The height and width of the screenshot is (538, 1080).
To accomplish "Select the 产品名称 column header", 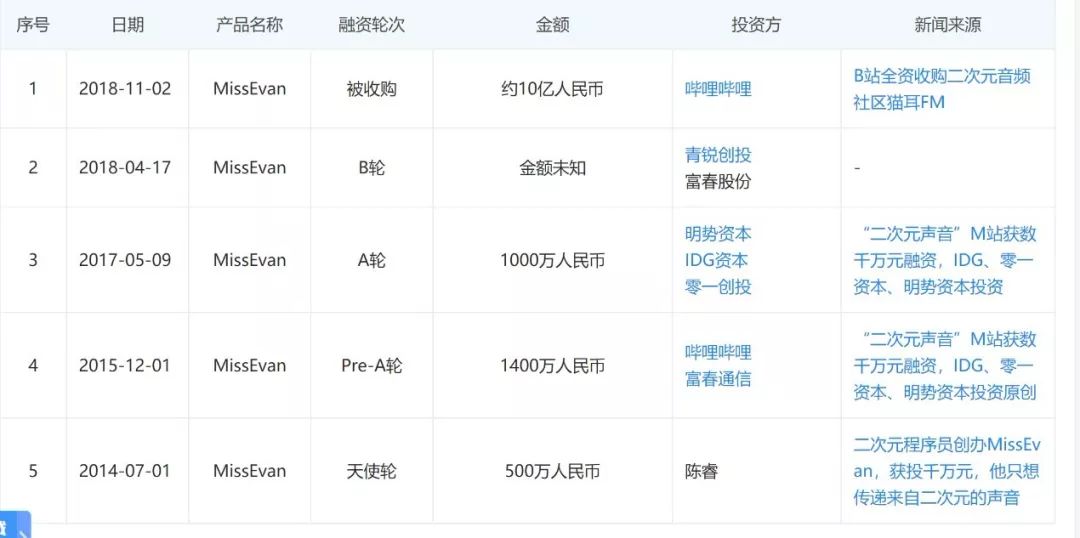I will point(249,25).
